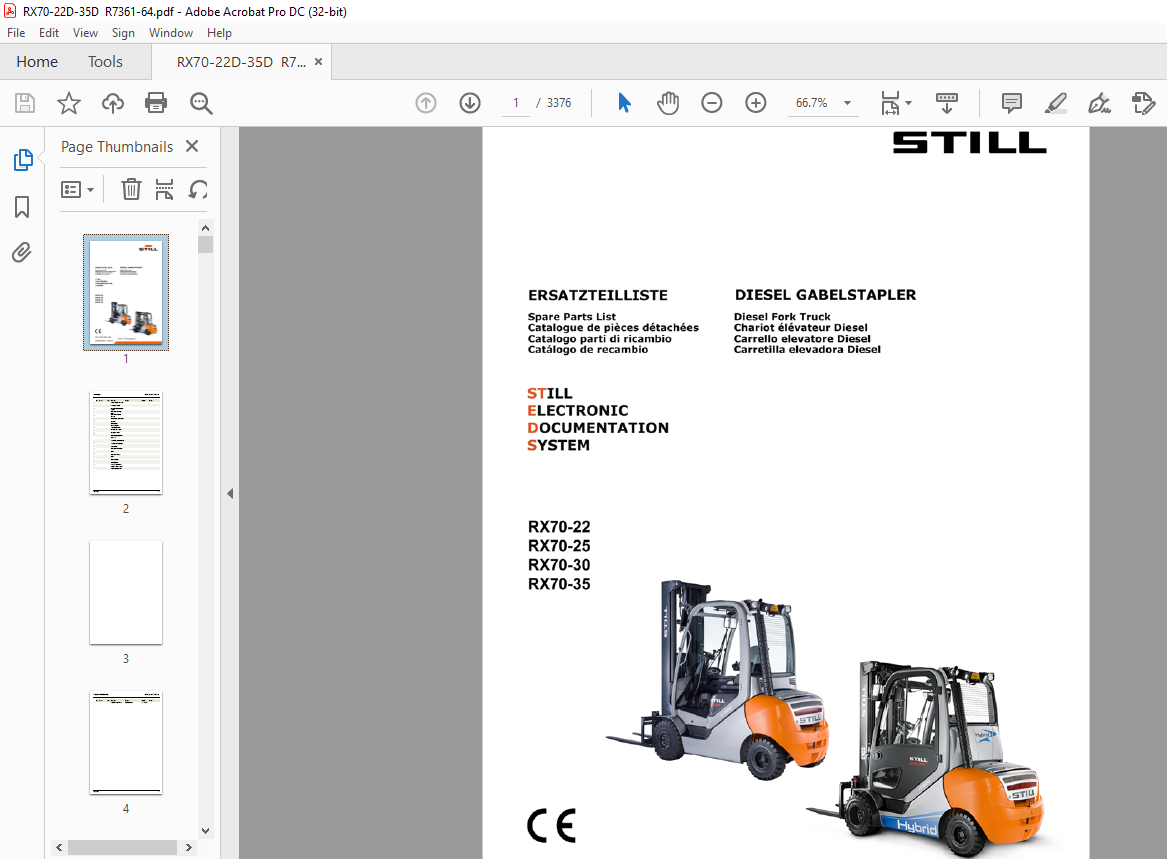
Task: Collapse the navigation pane arrow
Action: [230, 494]
